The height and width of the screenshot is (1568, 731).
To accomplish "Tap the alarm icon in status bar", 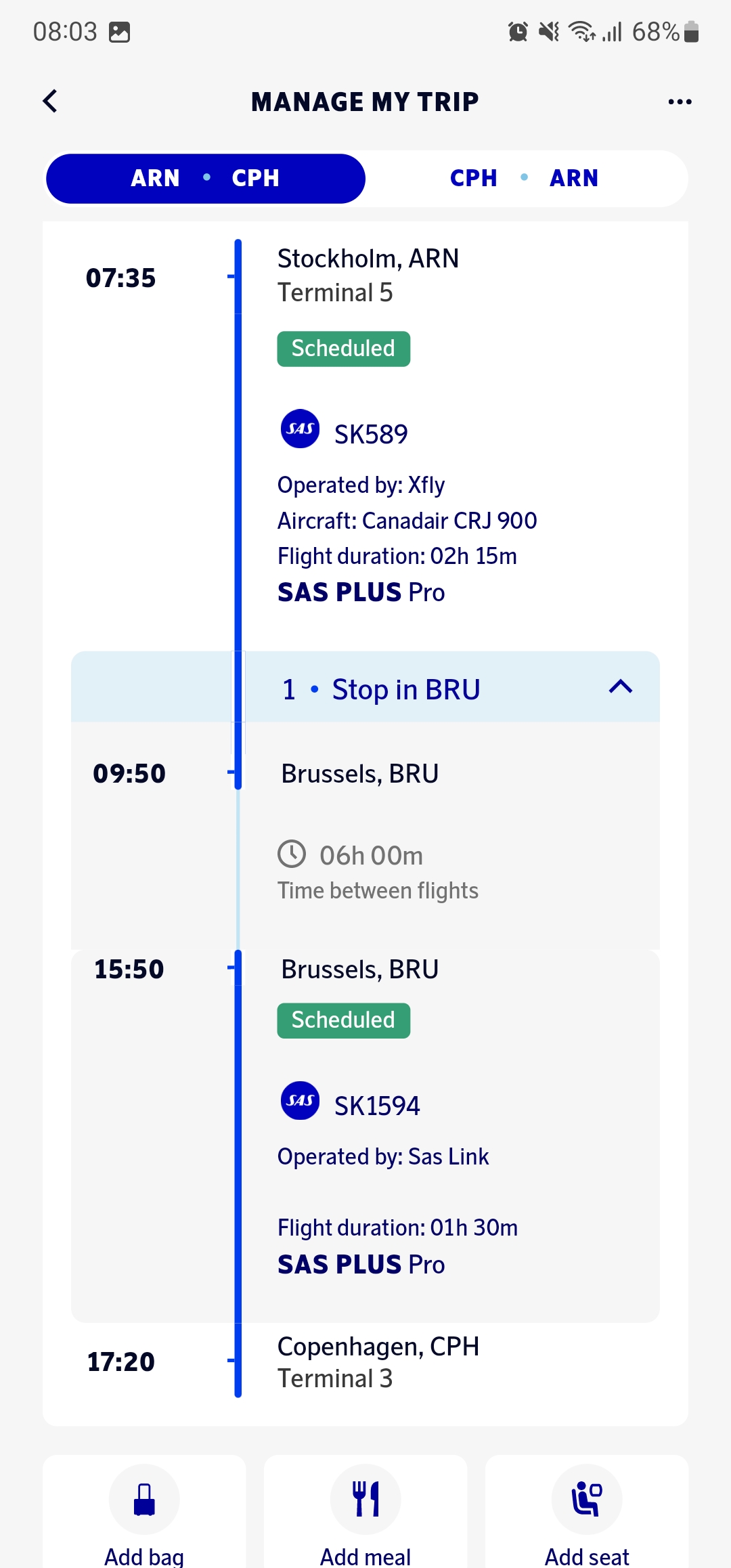I will pos(518,32).
